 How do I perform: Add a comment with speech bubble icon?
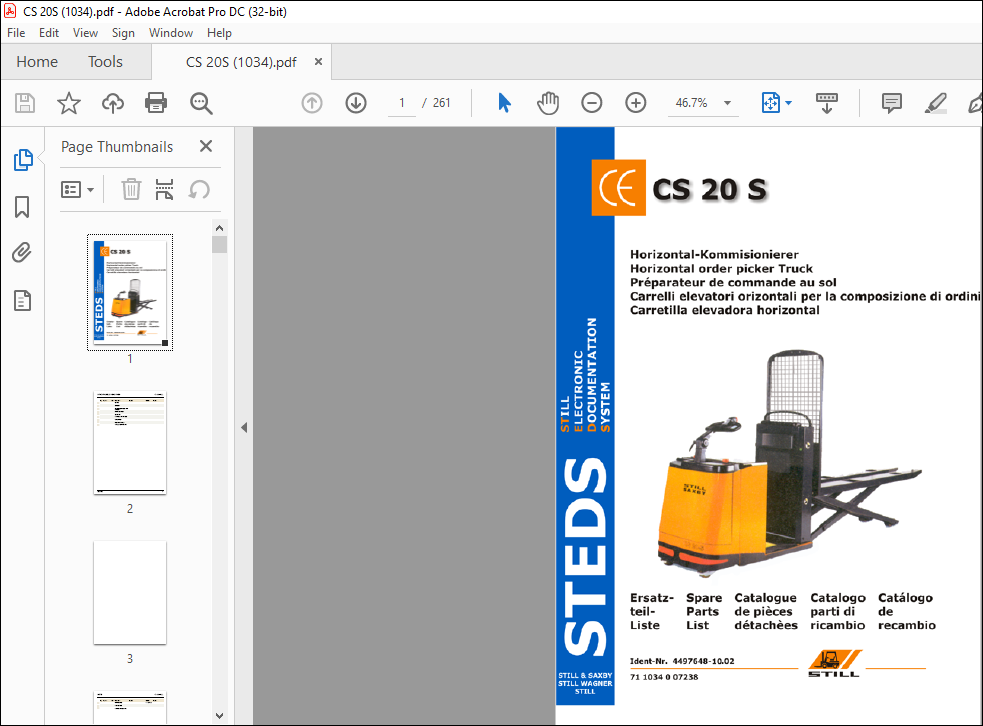pos(891,103)
